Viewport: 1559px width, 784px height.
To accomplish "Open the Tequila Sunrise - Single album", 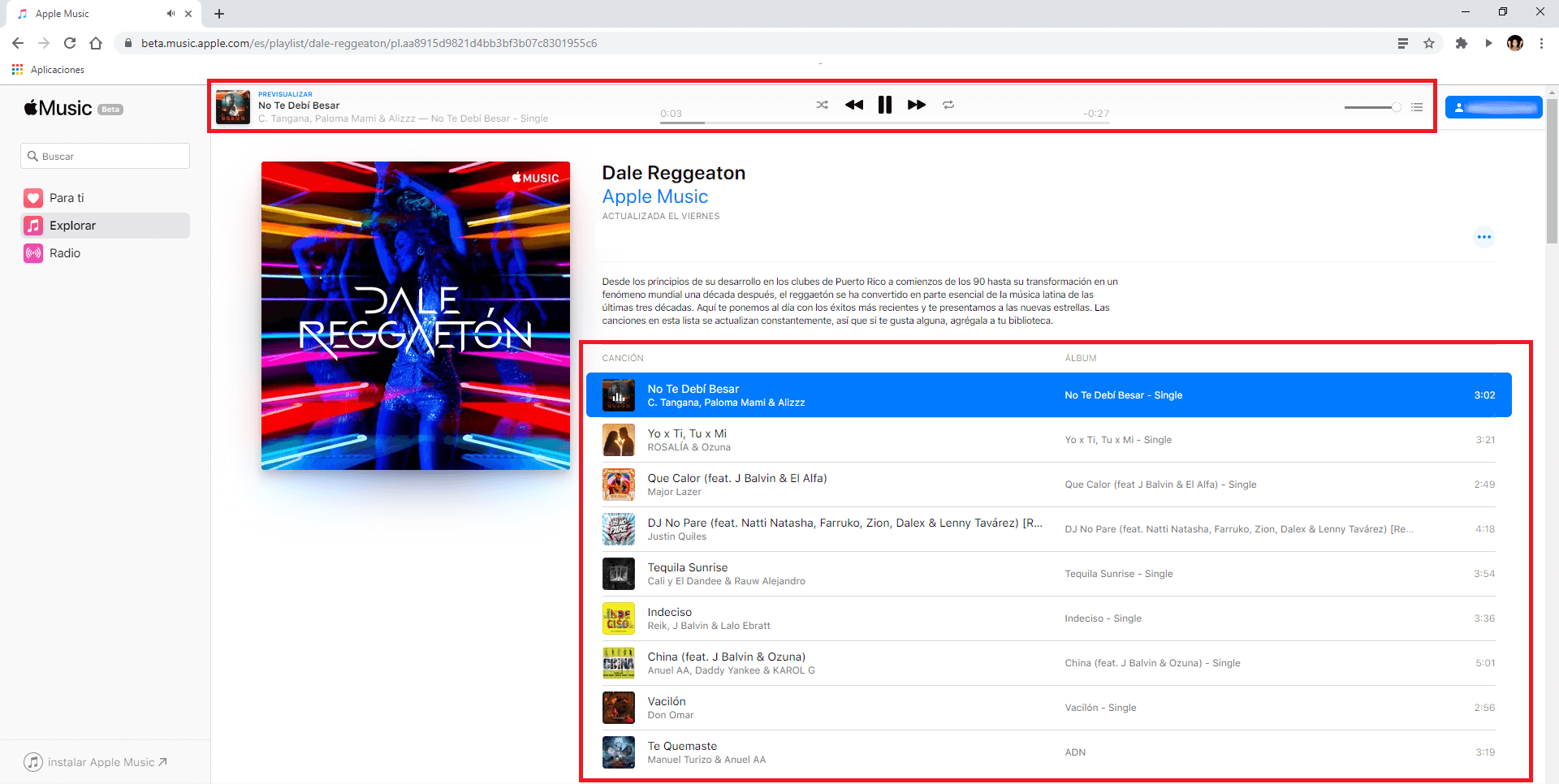I will (1119, 574).
